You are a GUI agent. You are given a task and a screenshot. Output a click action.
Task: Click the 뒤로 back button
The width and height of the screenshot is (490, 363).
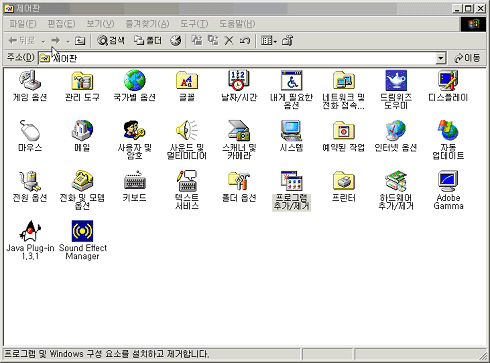click(22, 41)
